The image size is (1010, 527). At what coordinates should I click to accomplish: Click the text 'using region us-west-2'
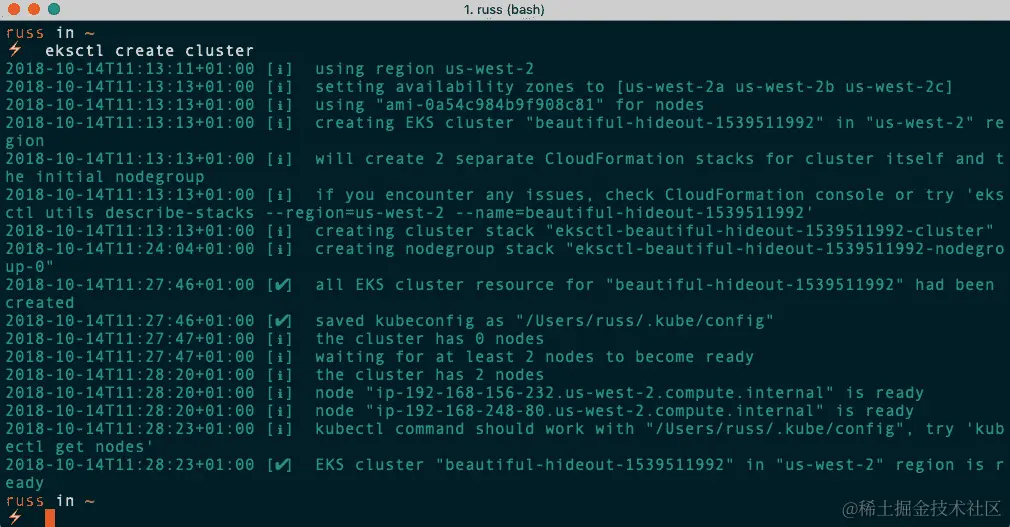coord(424,68)
